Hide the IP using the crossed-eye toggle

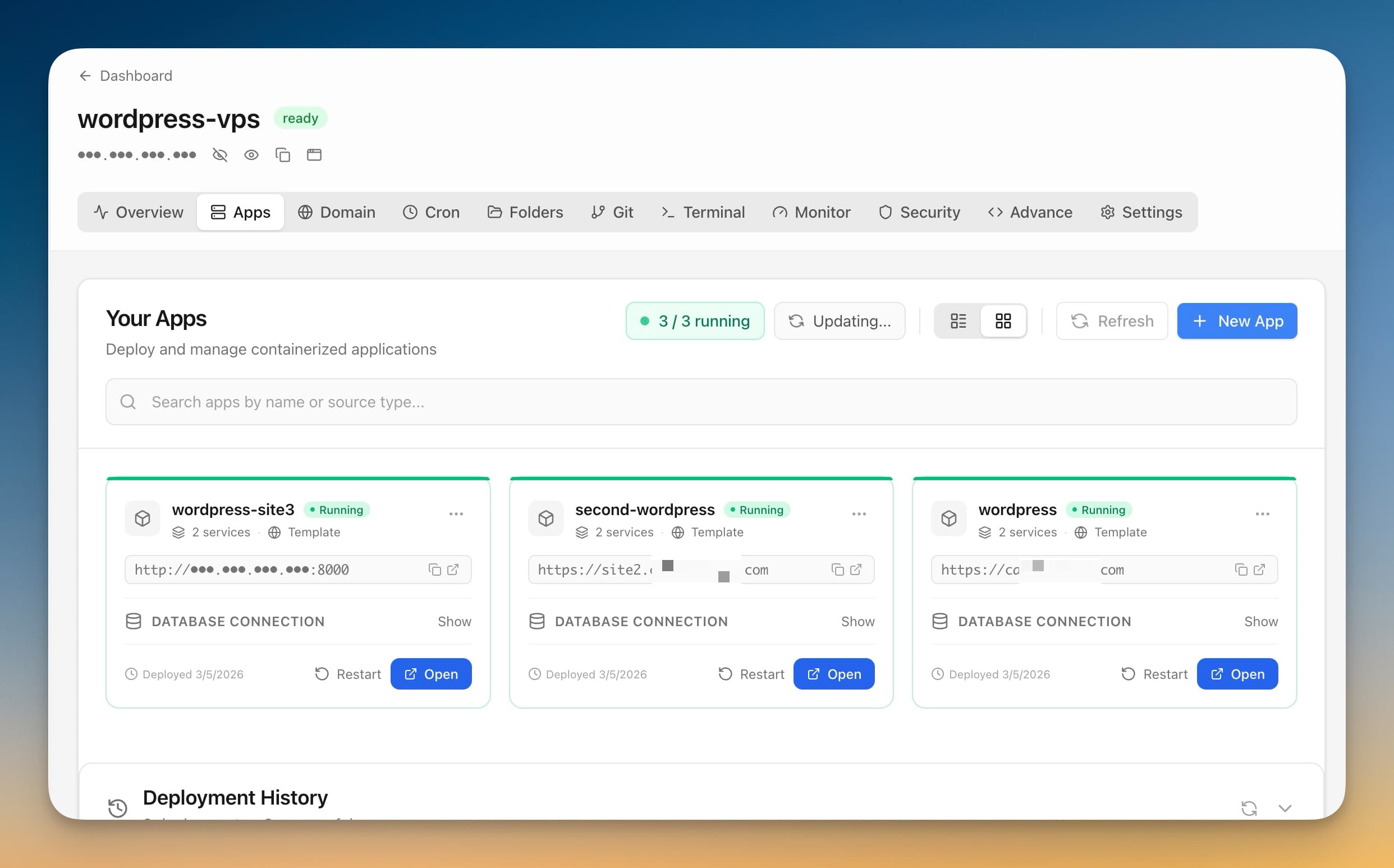[x=220, y=154]
